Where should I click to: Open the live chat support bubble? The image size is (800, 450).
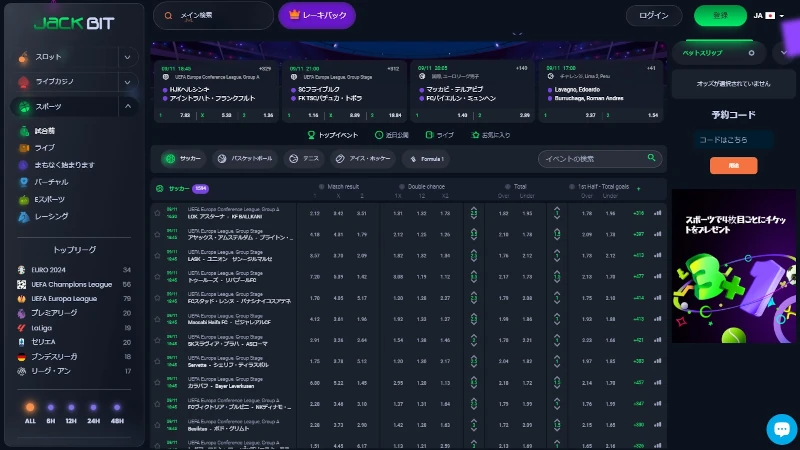pos(780,429)
